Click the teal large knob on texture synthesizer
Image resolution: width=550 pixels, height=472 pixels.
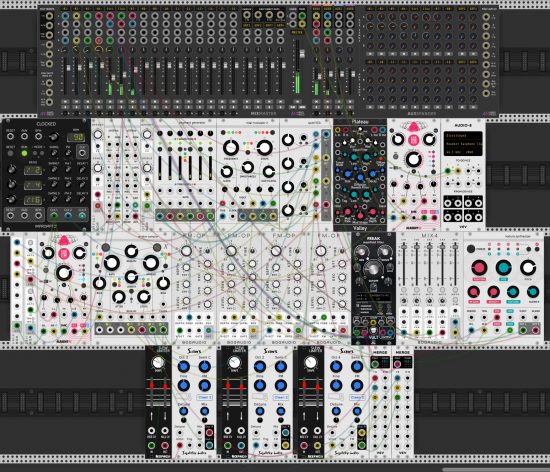[x=503, y=268]
